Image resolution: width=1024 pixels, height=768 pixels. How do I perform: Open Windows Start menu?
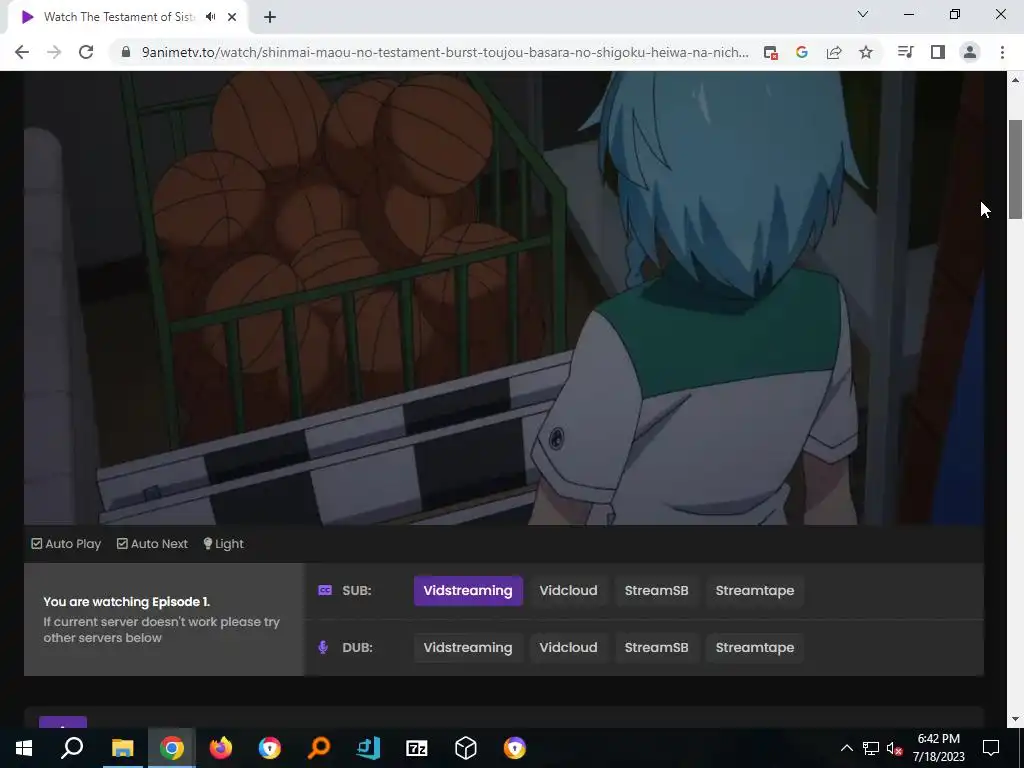[24, 748]
